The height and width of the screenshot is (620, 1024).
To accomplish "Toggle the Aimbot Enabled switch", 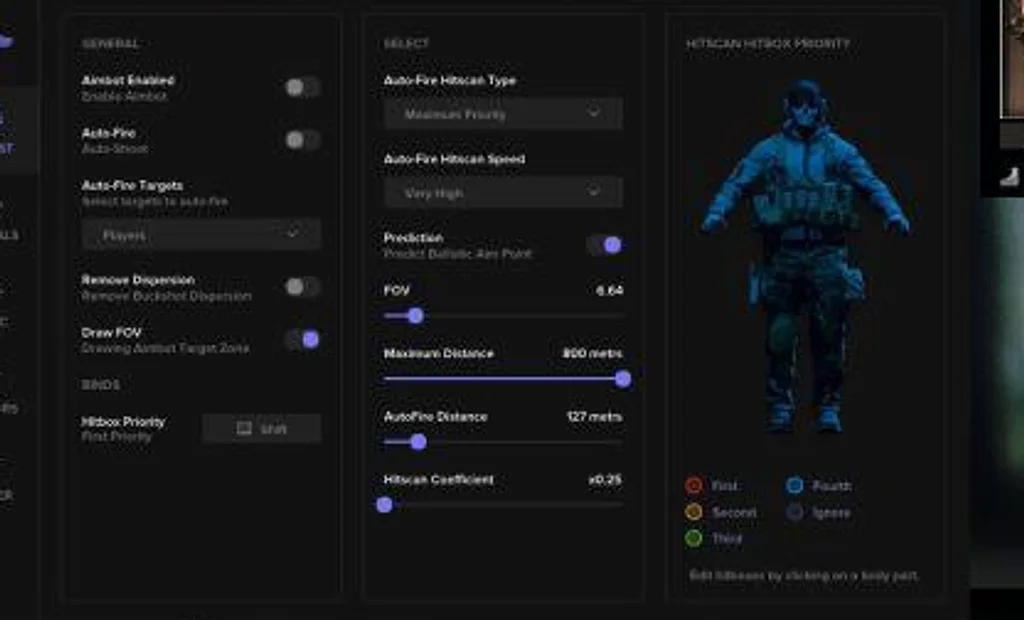I will coord(302,88).
